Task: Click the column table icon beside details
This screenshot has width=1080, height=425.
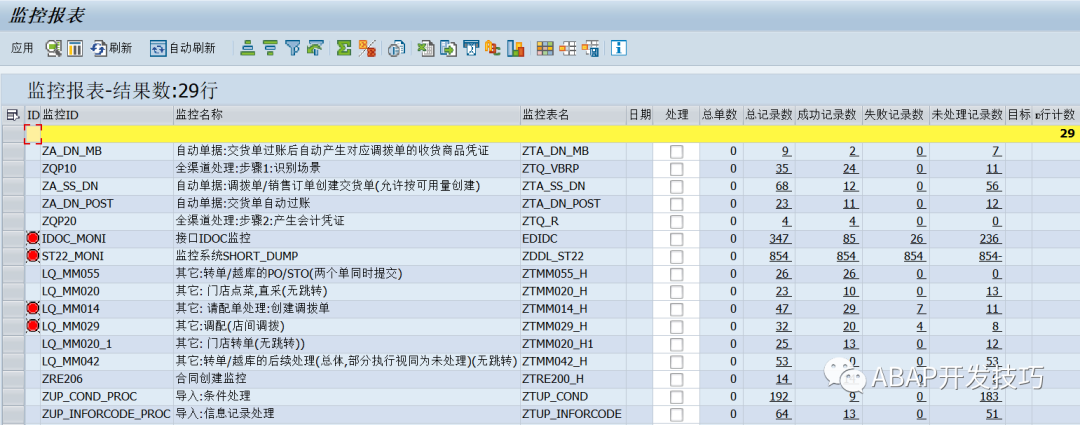Action: (74, 48)
